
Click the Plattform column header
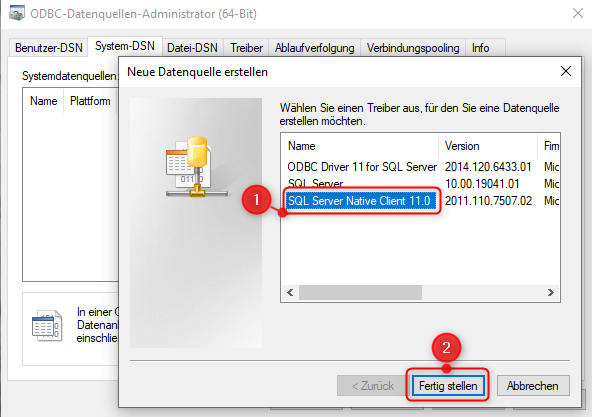[x=90, y=101]
